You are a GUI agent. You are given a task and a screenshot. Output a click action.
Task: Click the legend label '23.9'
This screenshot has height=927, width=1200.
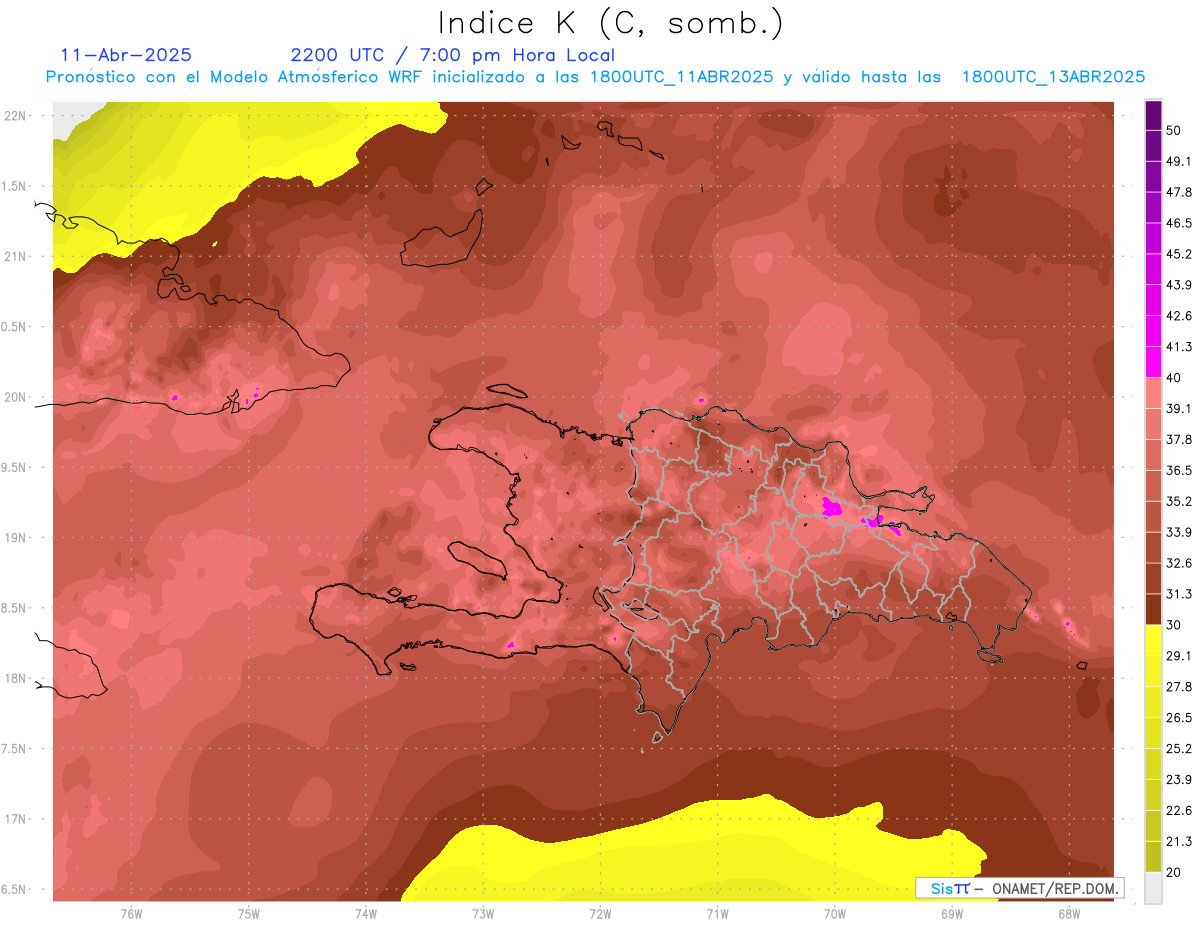(1179, 779)
